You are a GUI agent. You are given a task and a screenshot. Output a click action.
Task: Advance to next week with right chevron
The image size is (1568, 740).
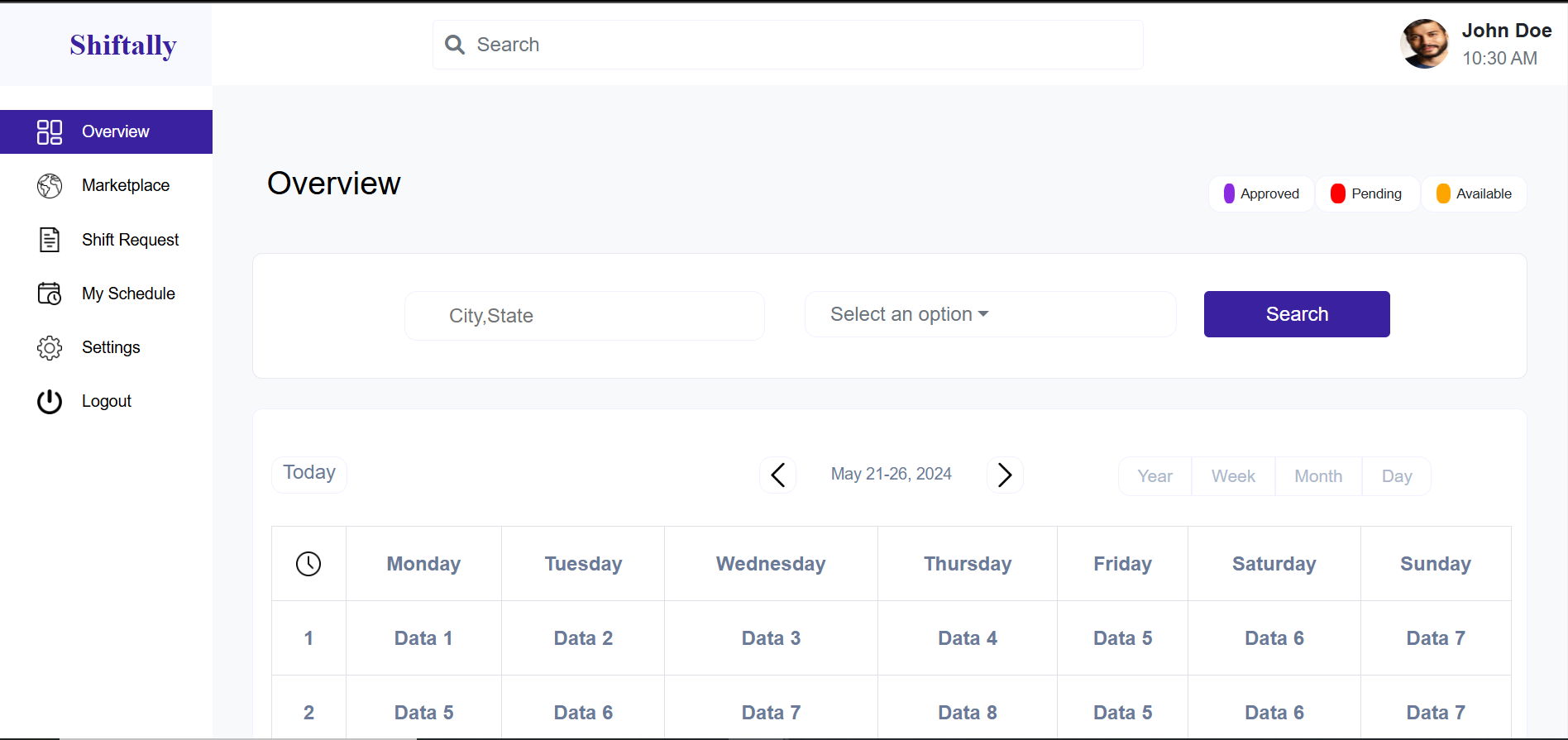pos(1005,475)
